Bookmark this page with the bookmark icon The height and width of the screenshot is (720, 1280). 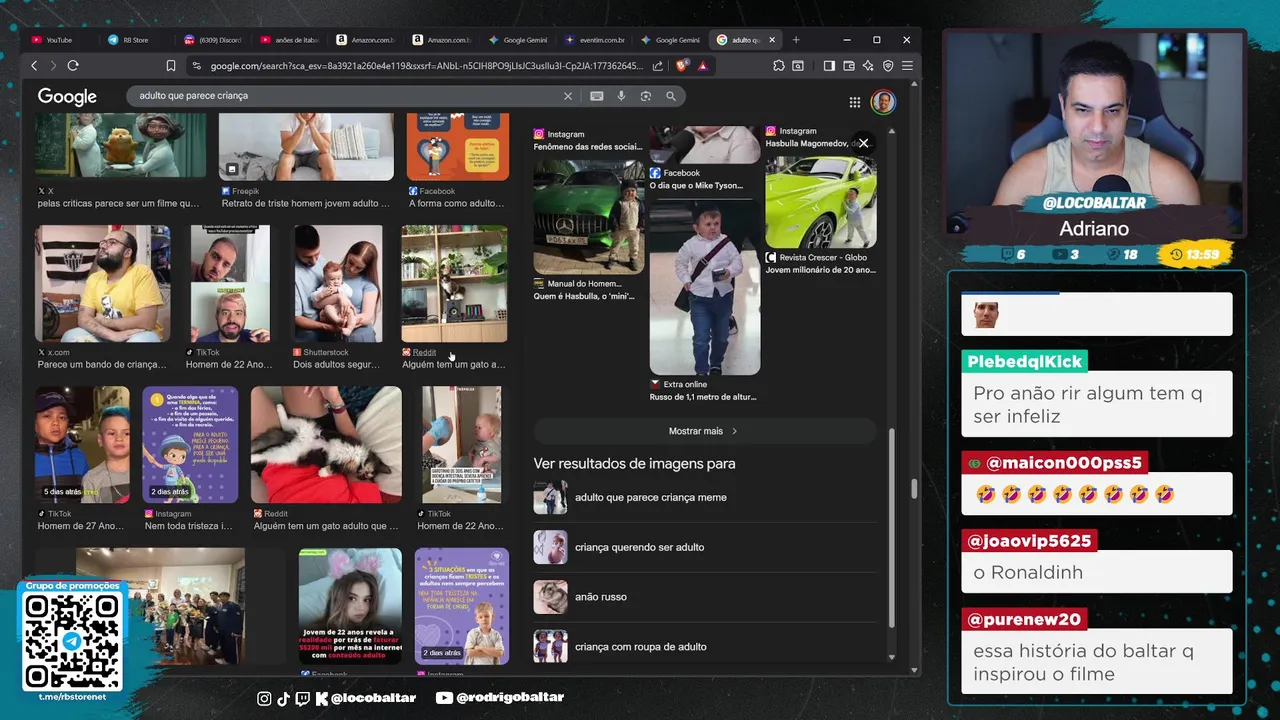tap(171, 66)
